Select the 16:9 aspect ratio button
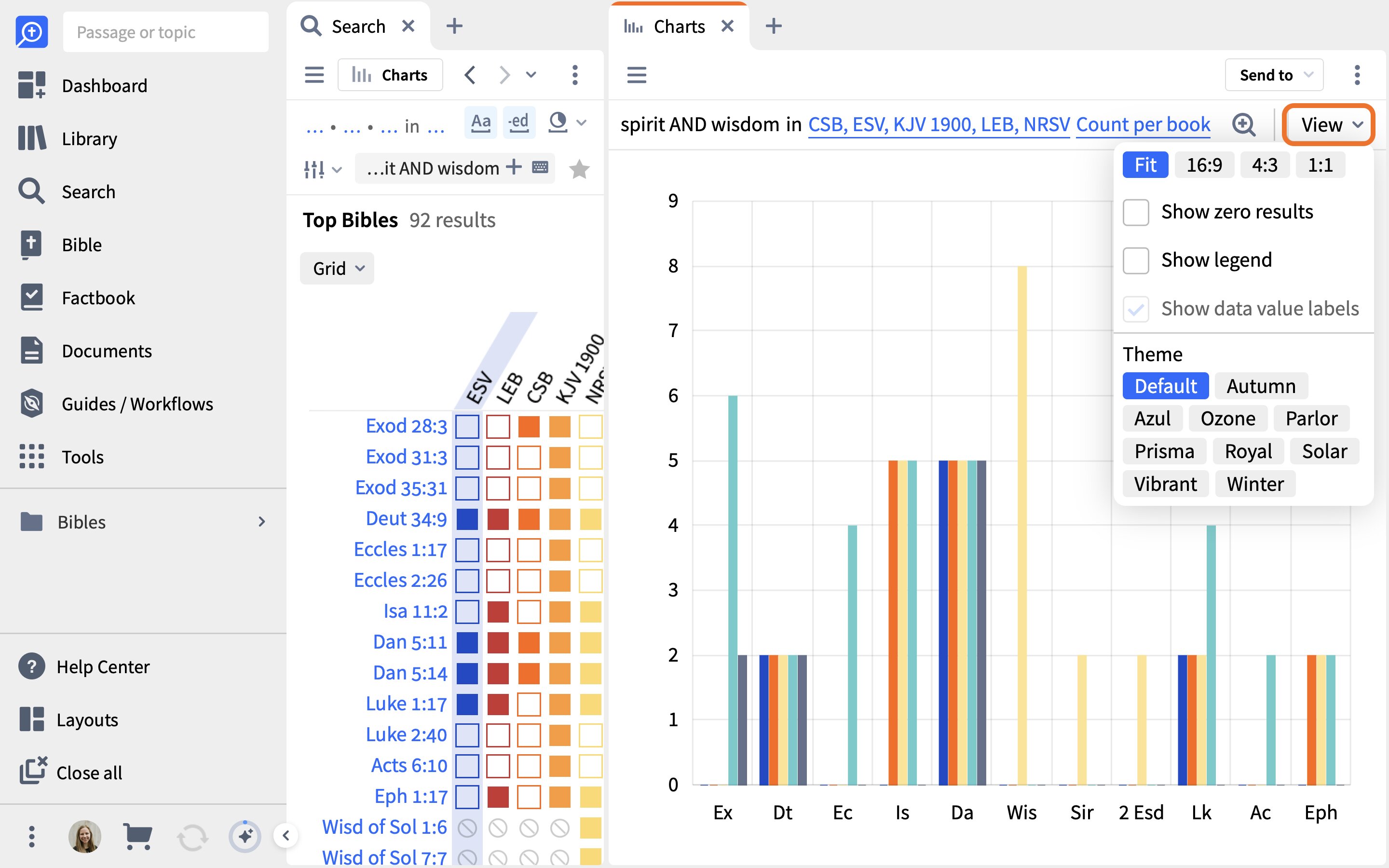This screenshot has width=1389, height=868. 1204,165
